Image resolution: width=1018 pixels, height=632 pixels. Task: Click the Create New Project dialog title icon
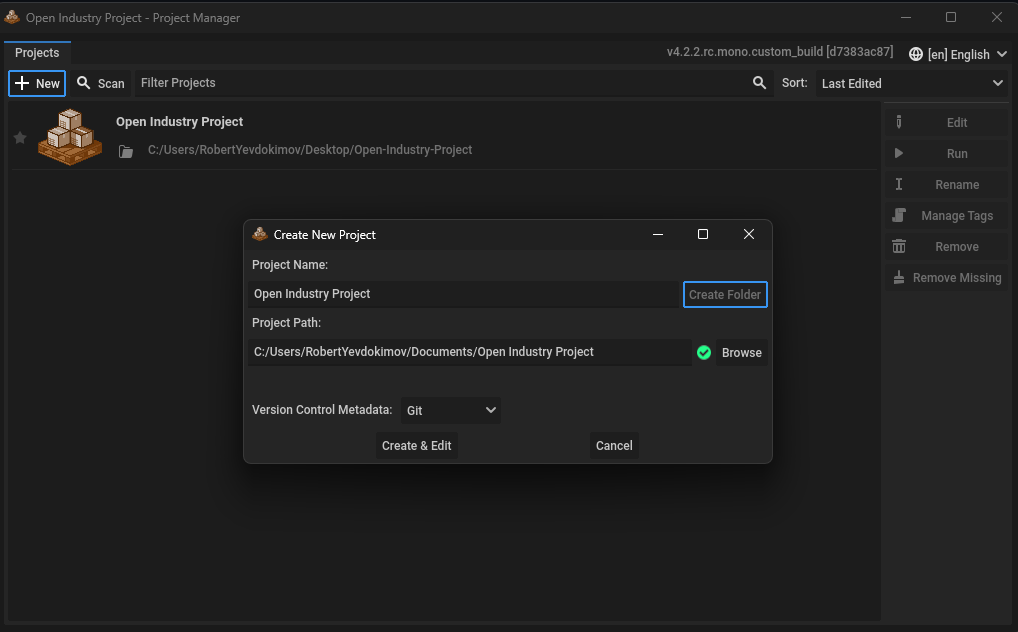(x=260, y=234)
